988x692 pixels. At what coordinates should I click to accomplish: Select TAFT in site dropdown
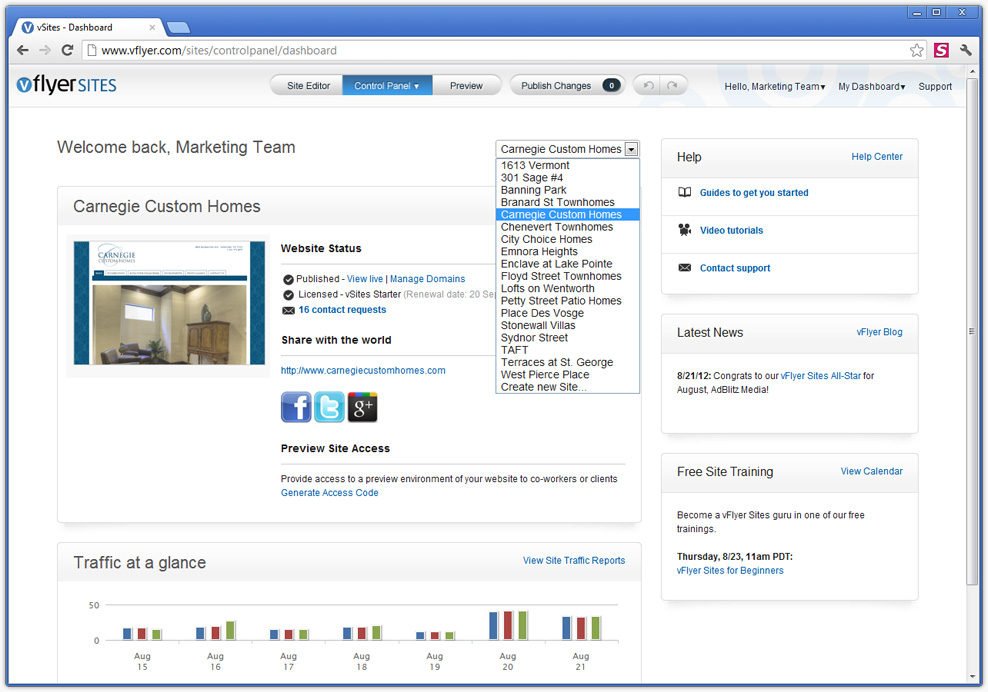coord(567,350)
